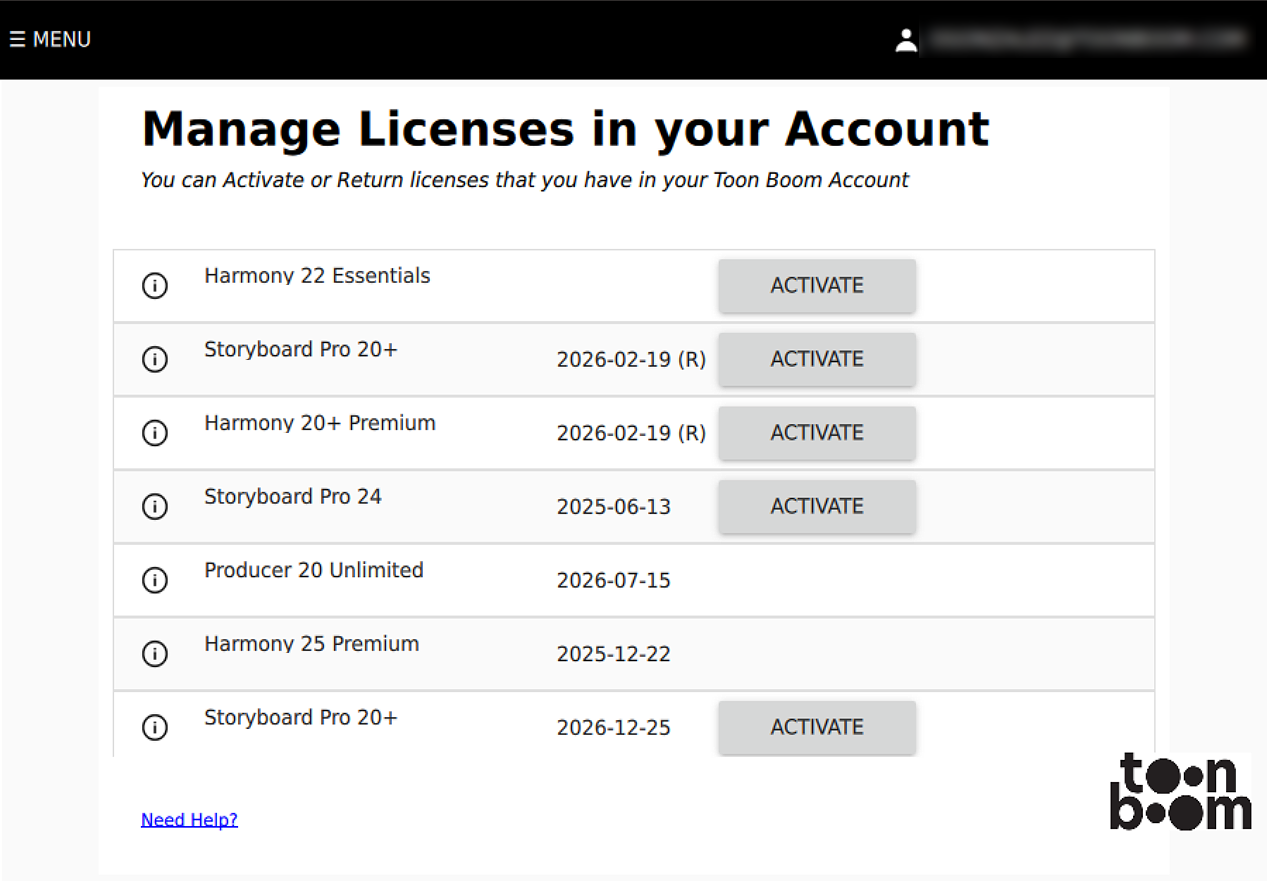Click info icon for Storyboard Pro 20+ expiring 2026-12-25
This screenshot has width=1267, height=881.
155,728
